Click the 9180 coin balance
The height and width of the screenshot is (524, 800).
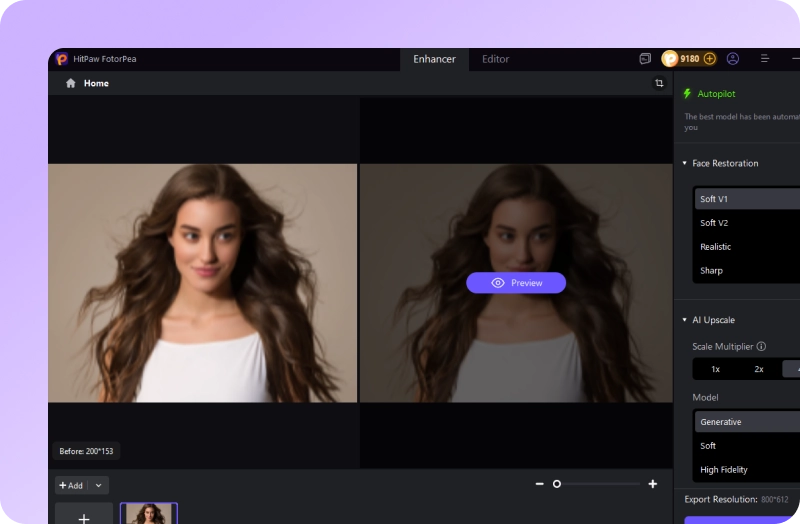point(689,59)
